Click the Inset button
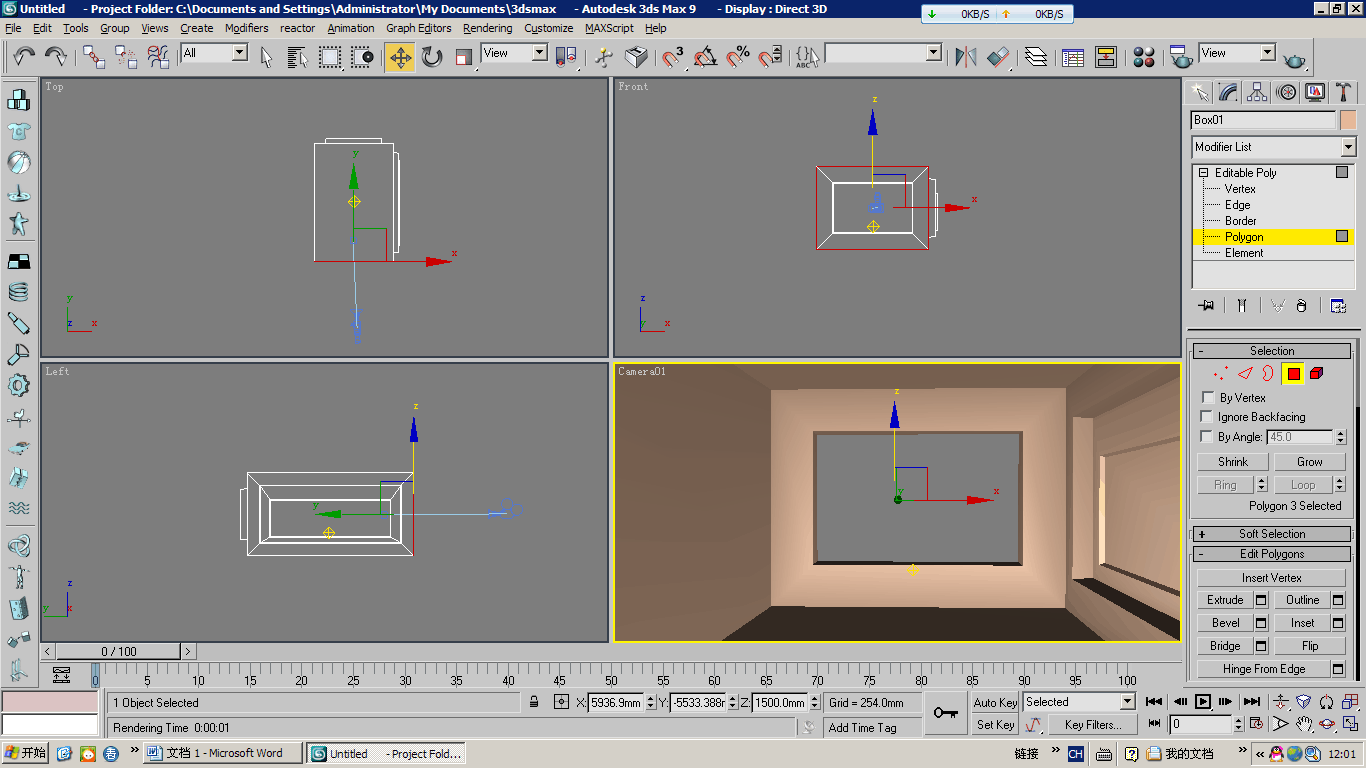This screenshot has width=1366, height=768. click(1302, 623)
